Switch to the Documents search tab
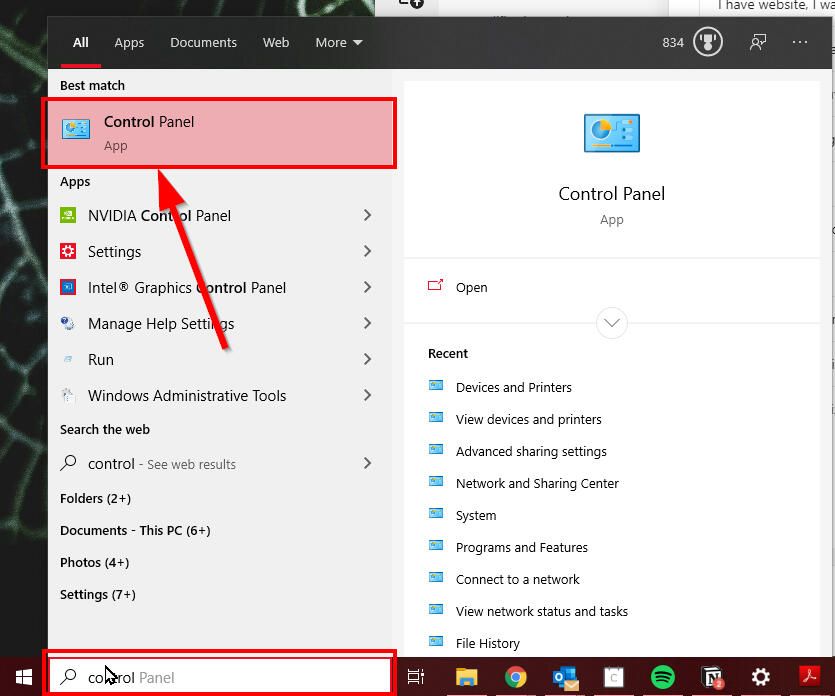Viewport: 835px width, 696px height. tap(203, 42)
